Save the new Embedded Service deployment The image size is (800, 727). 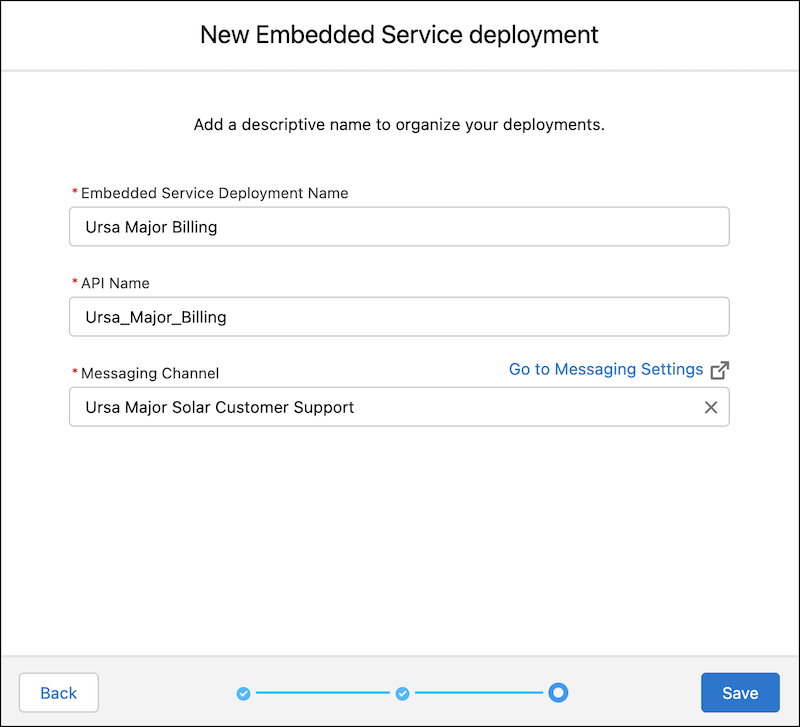tap(740, 692)
